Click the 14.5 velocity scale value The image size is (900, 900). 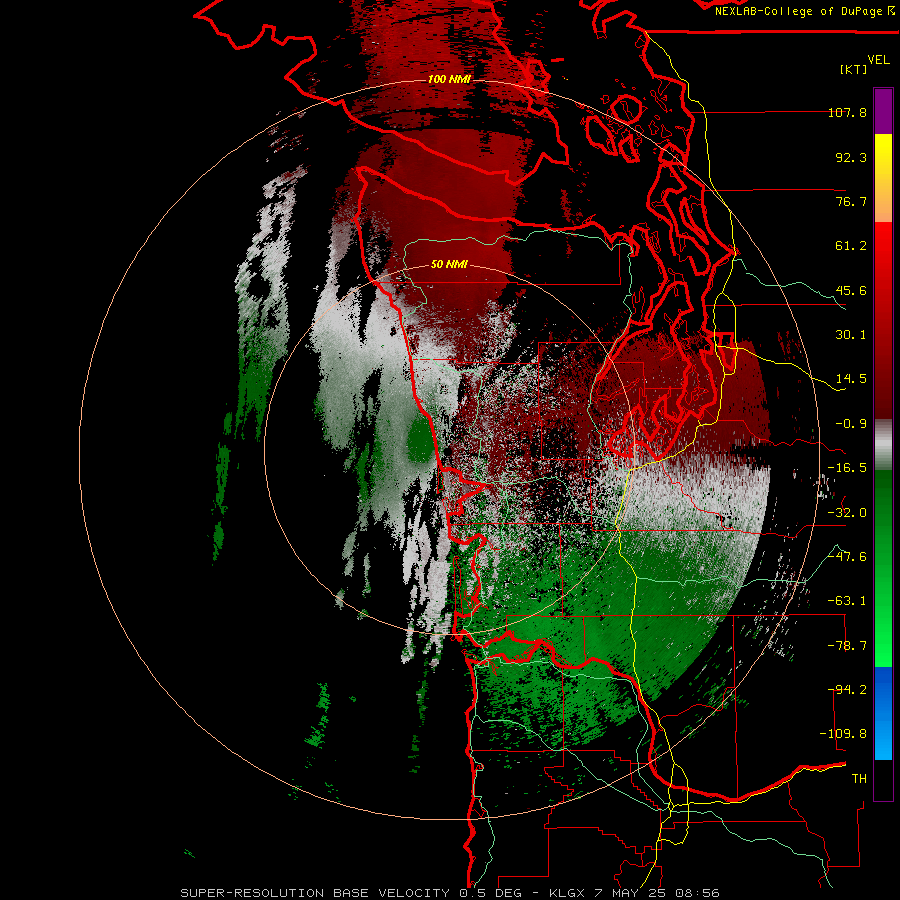click(851, 379)
